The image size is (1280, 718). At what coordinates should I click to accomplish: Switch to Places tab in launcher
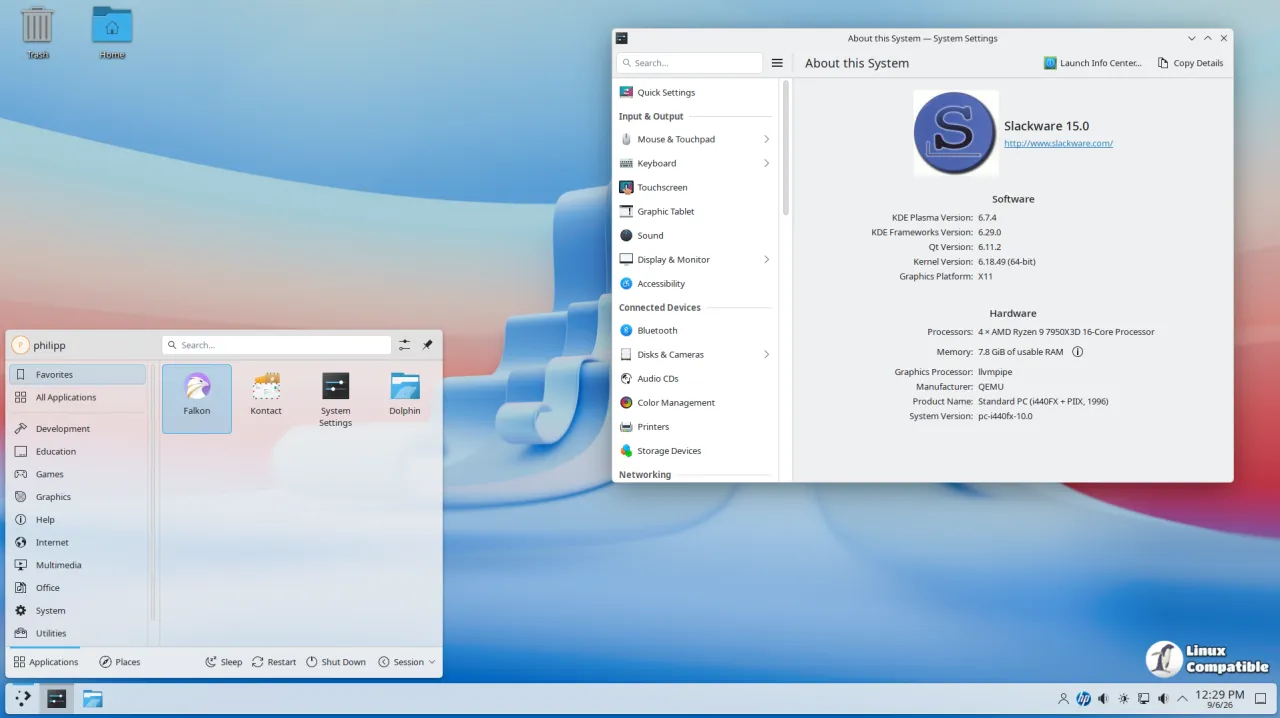[120, 662]
